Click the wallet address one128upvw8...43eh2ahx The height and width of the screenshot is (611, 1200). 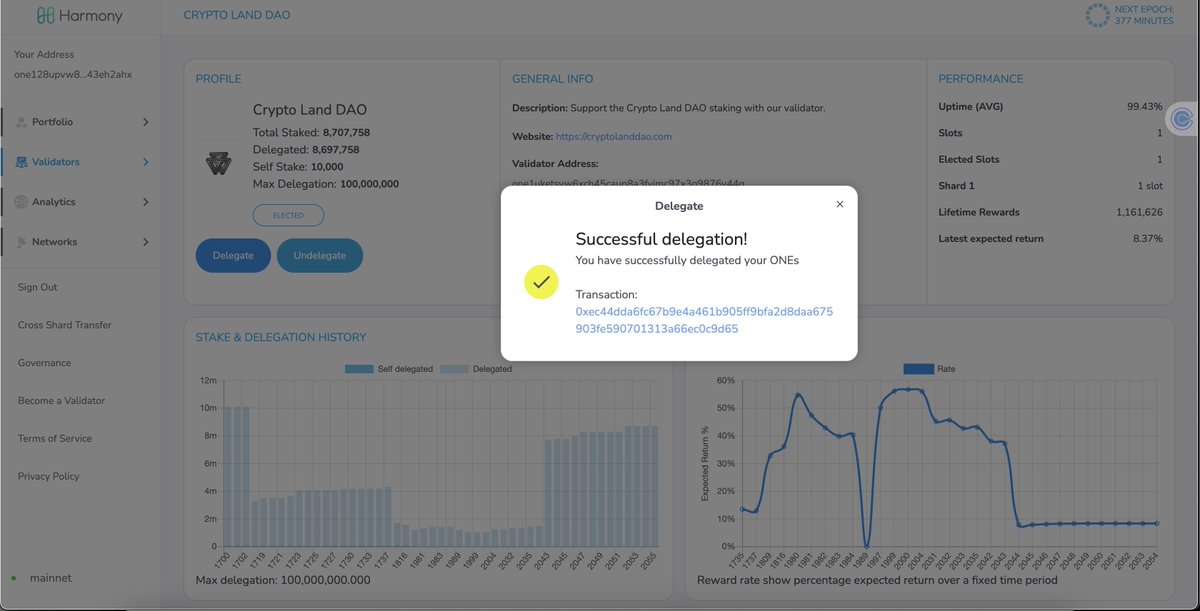pyautogui.click(x=73, y=74)
